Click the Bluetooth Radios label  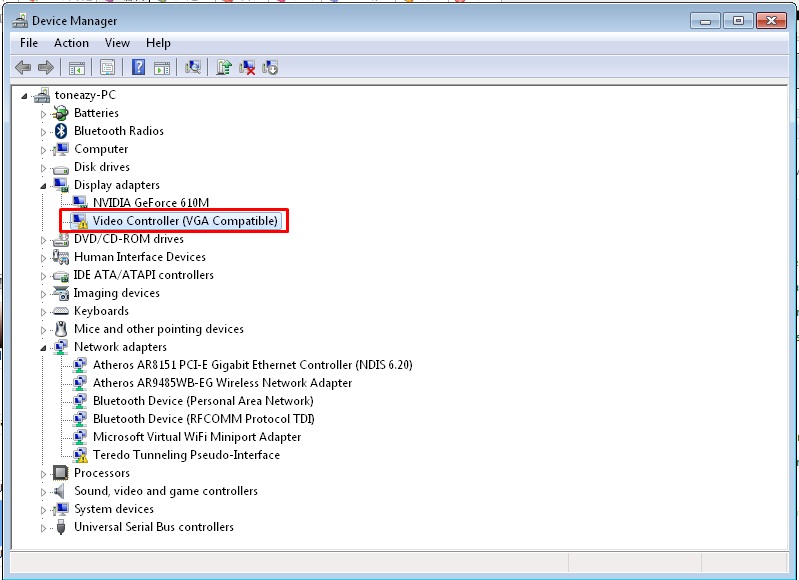click(119, 131)
